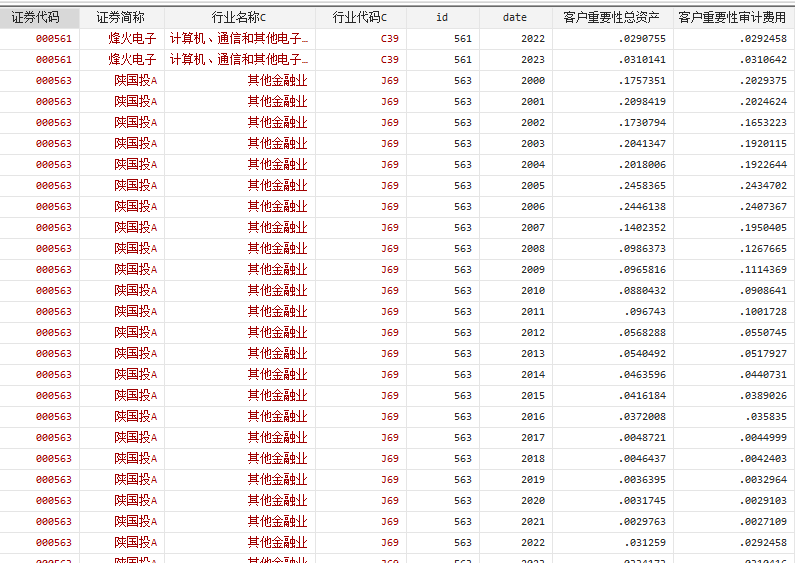795x563 pixels.
Task: Click the id column header
Action: (442, 17)
